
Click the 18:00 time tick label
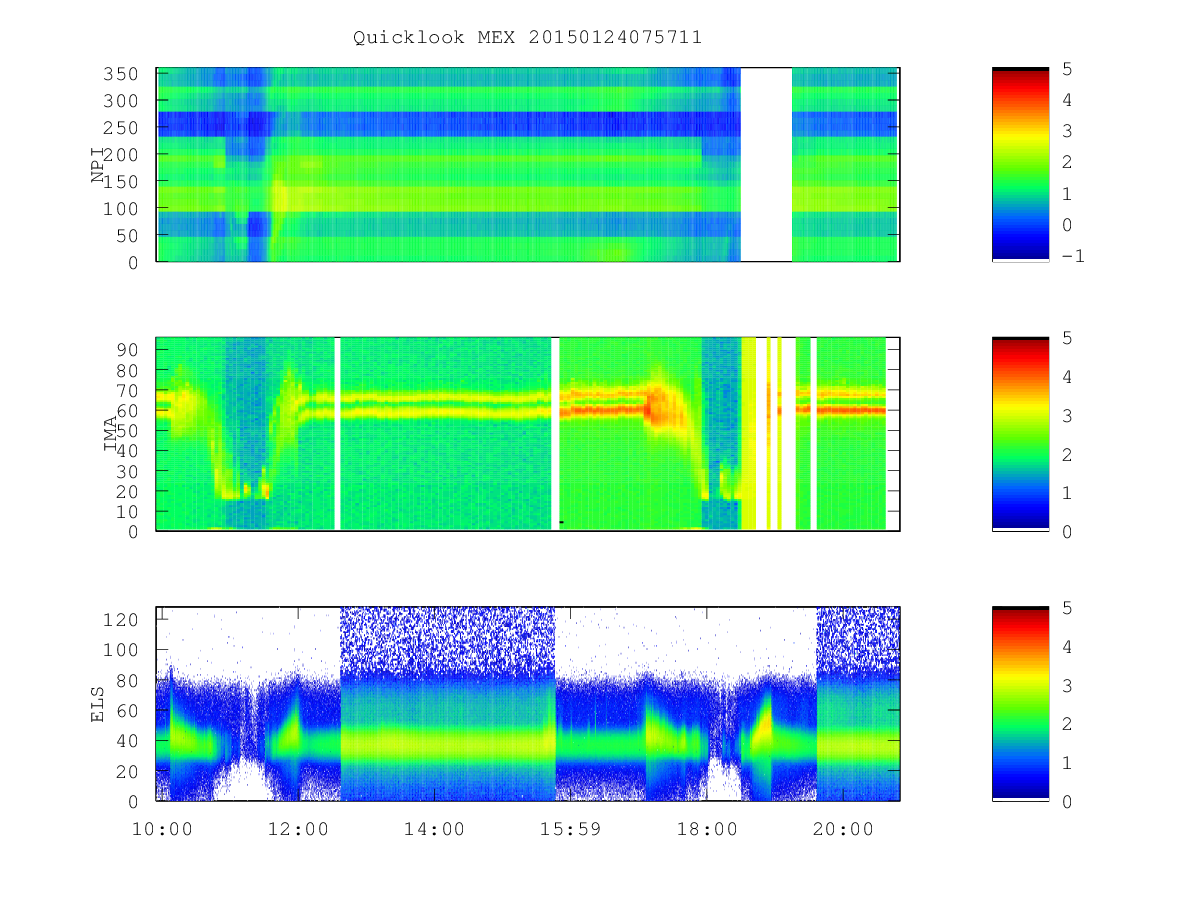click(706, 829)
